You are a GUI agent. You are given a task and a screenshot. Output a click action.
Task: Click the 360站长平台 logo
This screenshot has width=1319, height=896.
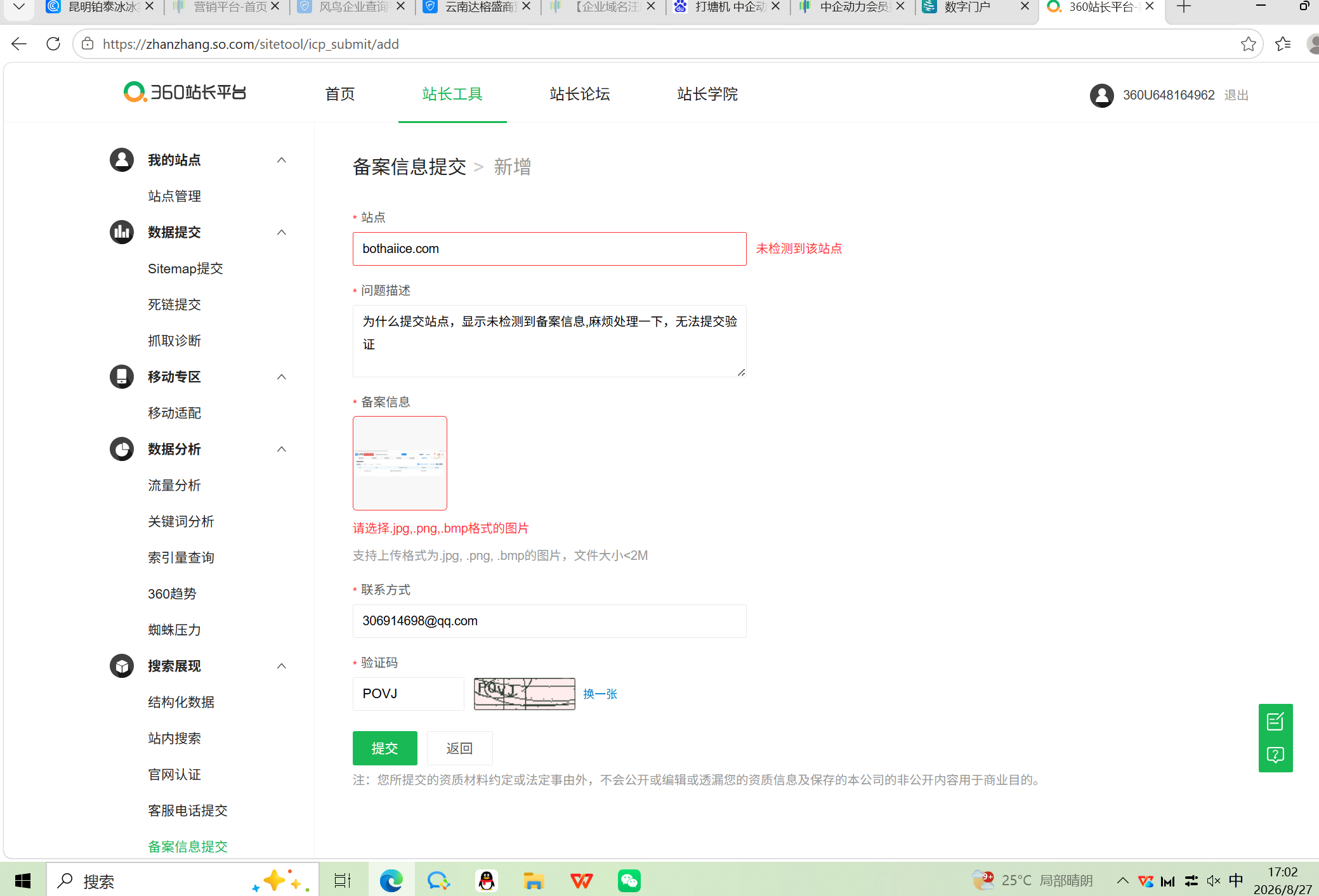[185, 93]
